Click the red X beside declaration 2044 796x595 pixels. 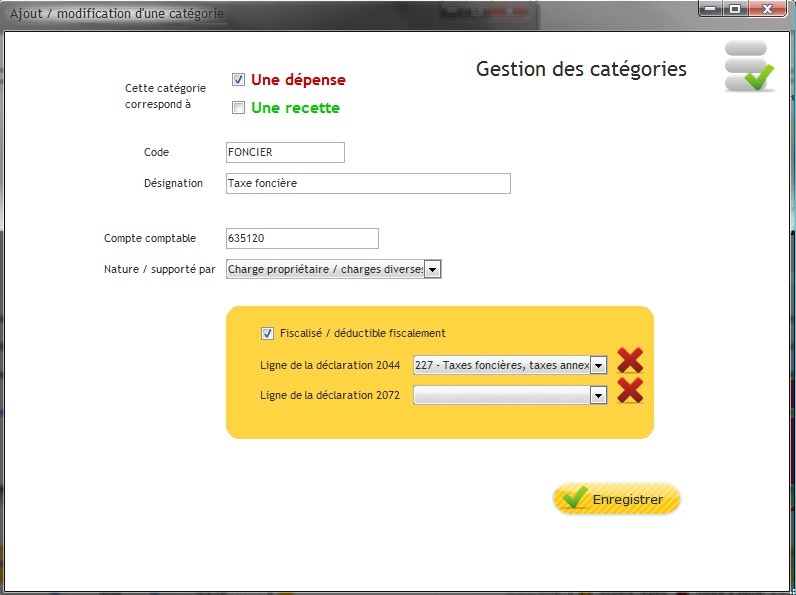(x=630, y=361)
